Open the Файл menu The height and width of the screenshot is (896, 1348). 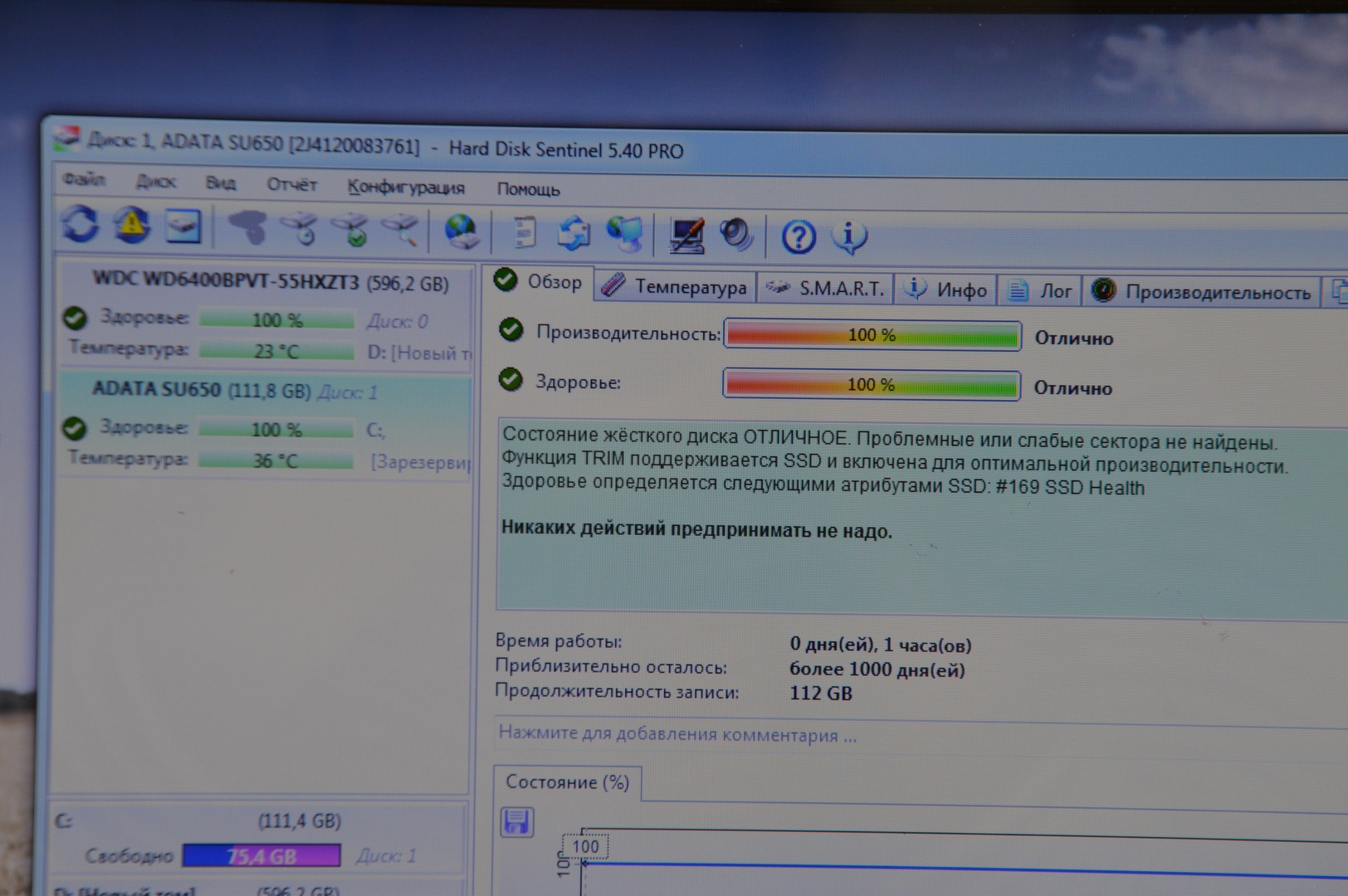tap(84, 179)
